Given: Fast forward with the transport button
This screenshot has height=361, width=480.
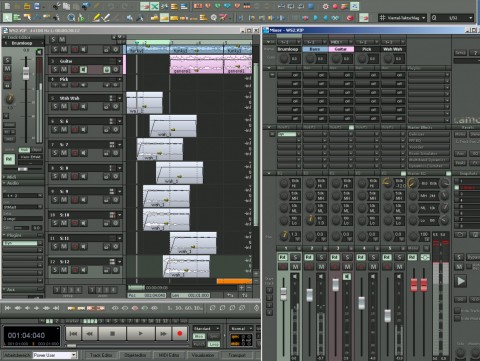Looking at the screenshot, I should 163,333.
